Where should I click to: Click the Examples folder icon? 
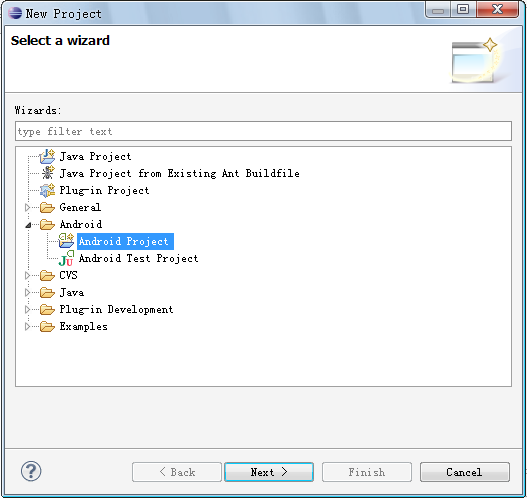coord(47,326)
